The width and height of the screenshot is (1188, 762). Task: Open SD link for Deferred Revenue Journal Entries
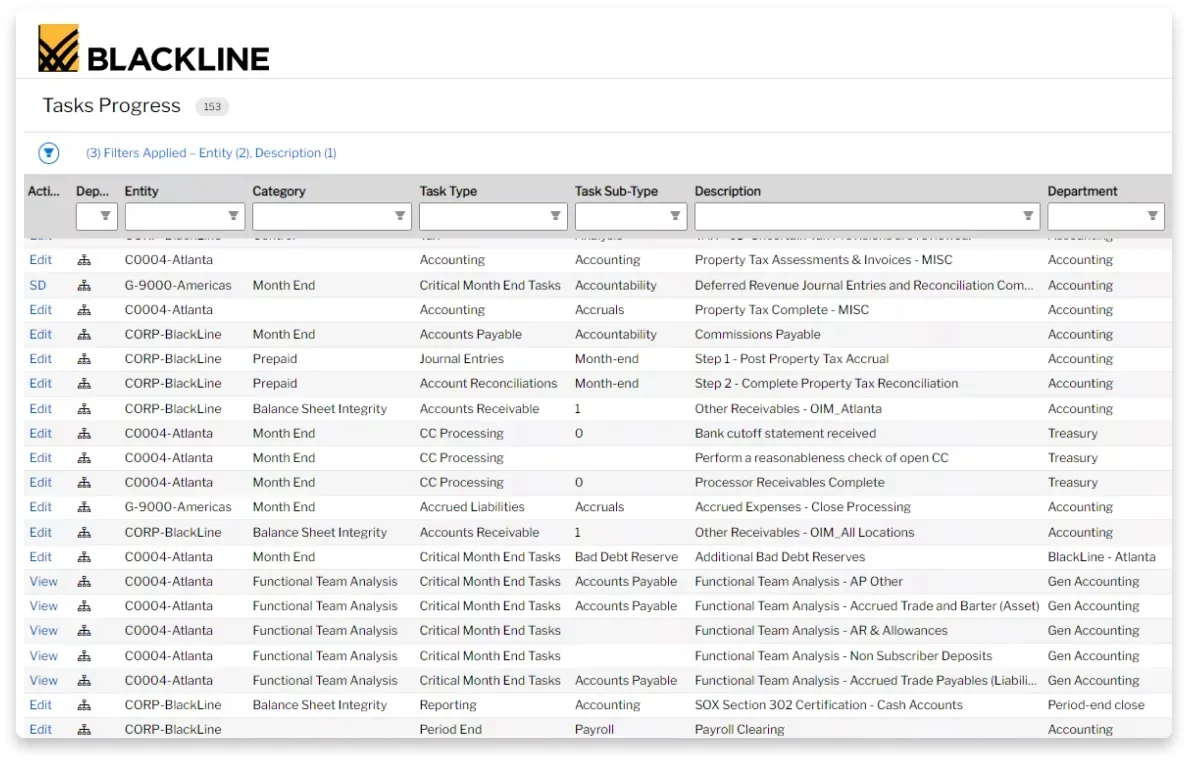tap(38, 286)
